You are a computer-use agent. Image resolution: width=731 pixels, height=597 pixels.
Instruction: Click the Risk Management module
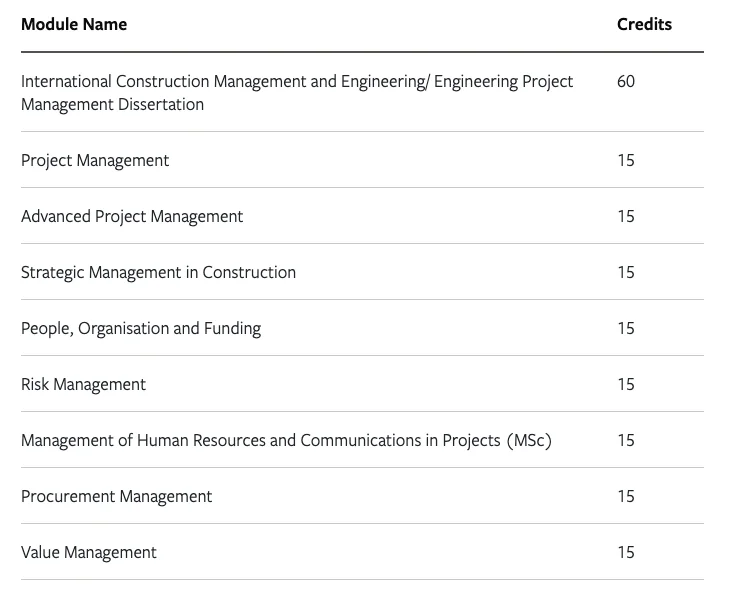point(83,384)
